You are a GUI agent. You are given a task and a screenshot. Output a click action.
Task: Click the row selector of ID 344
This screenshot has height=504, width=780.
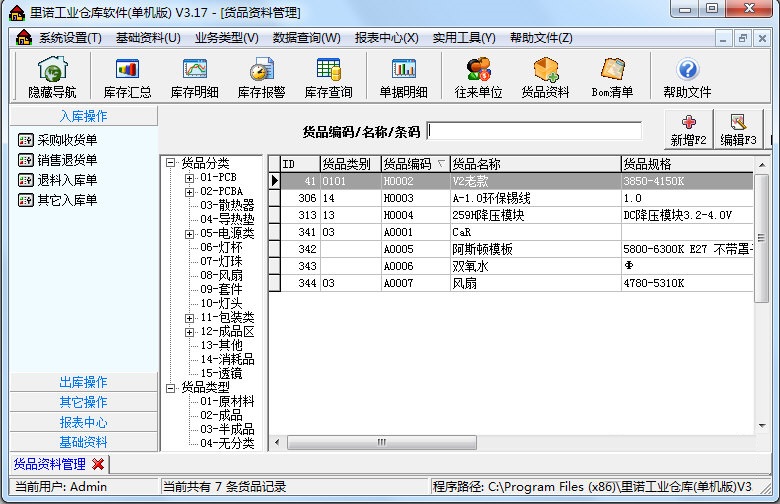[x=275, y=283]
